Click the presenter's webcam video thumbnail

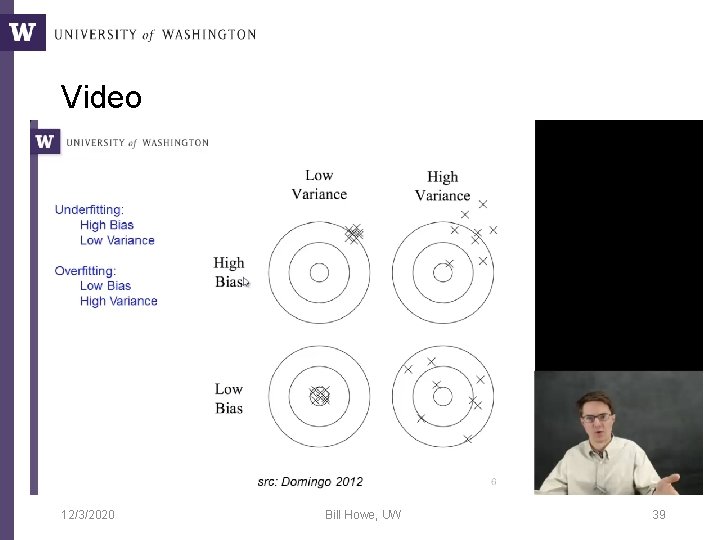619,433
